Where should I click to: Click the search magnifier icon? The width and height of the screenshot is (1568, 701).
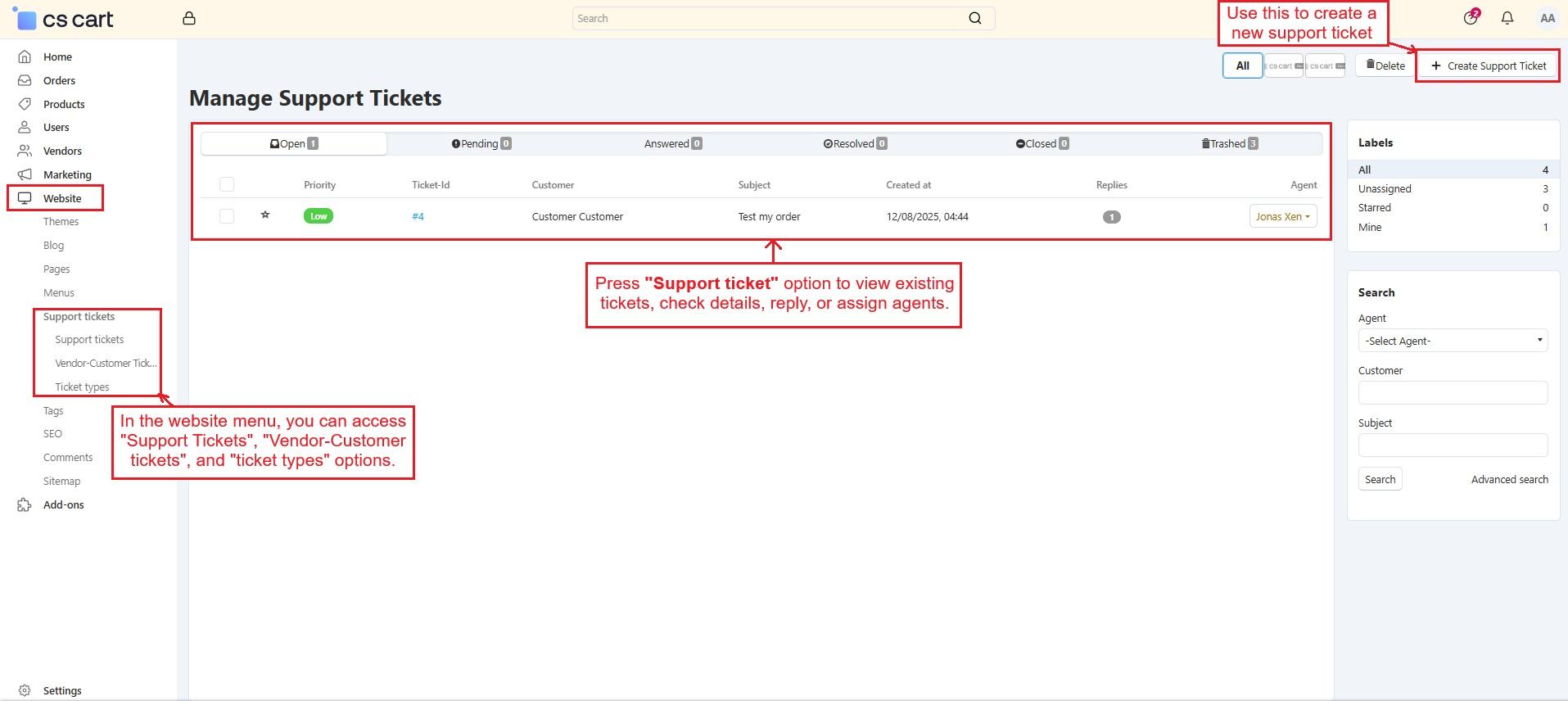click(x=974, y=18)
